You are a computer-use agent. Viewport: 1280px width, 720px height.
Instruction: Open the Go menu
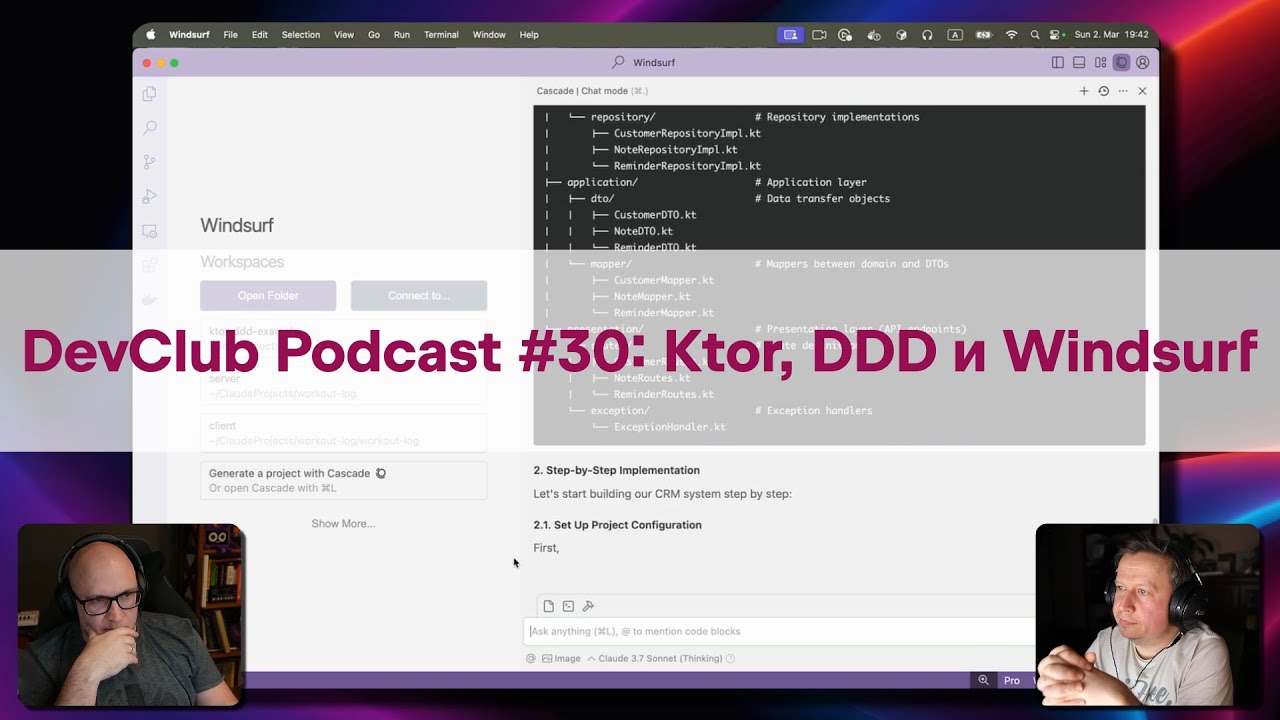(374, 34)
